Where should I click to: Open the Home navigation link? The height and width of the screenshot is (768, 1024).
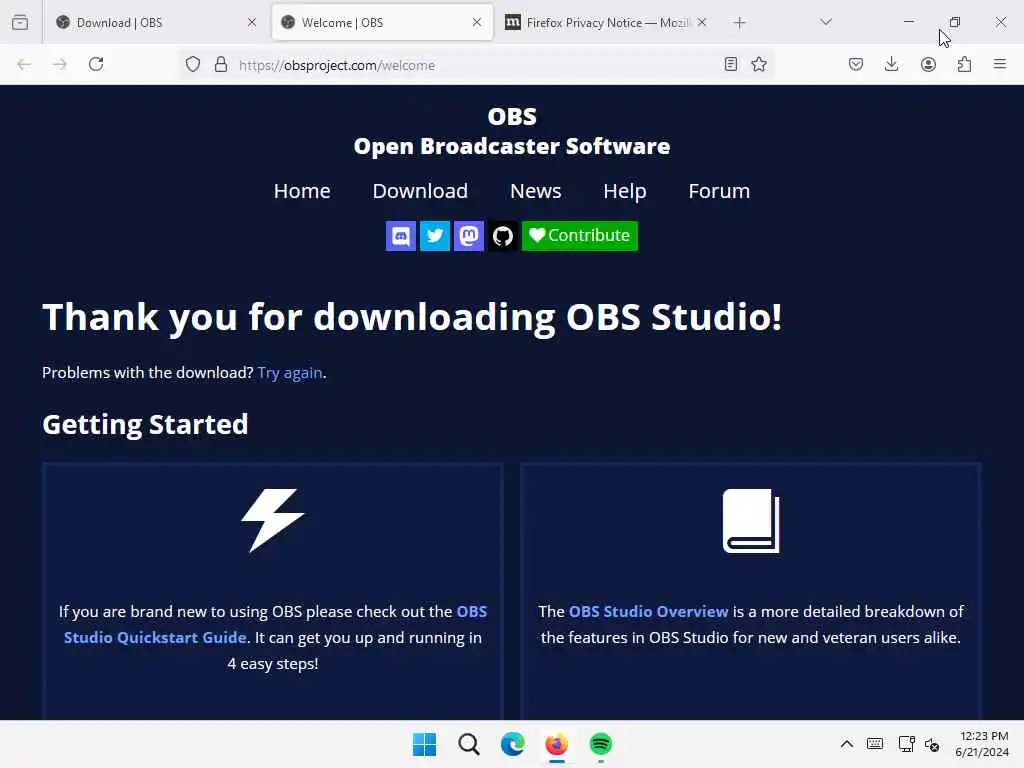tap(302, 191)
